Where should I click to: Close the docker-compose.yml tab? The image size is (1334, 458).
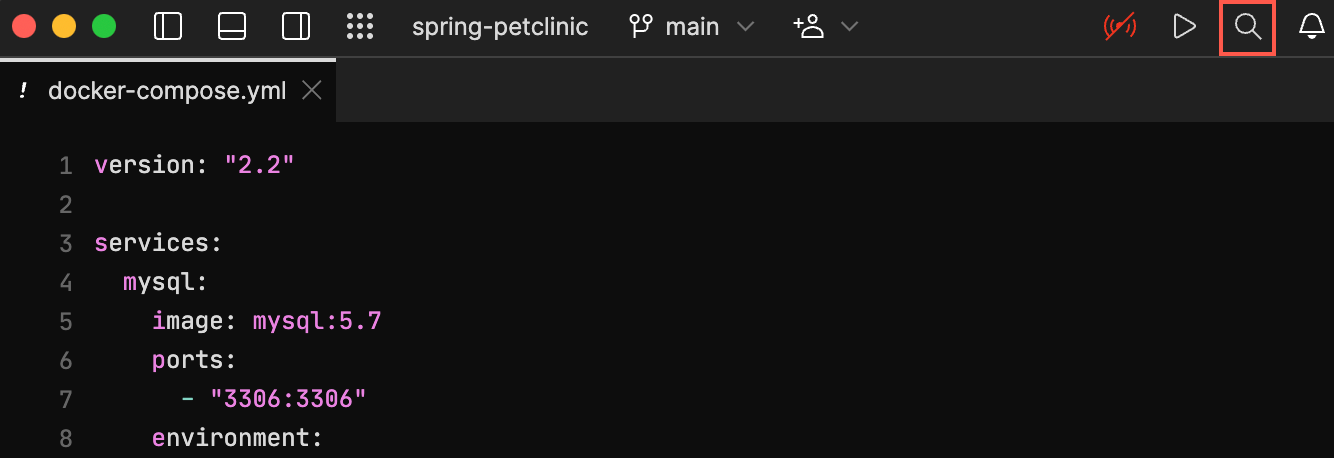click(x=311, y=91)
